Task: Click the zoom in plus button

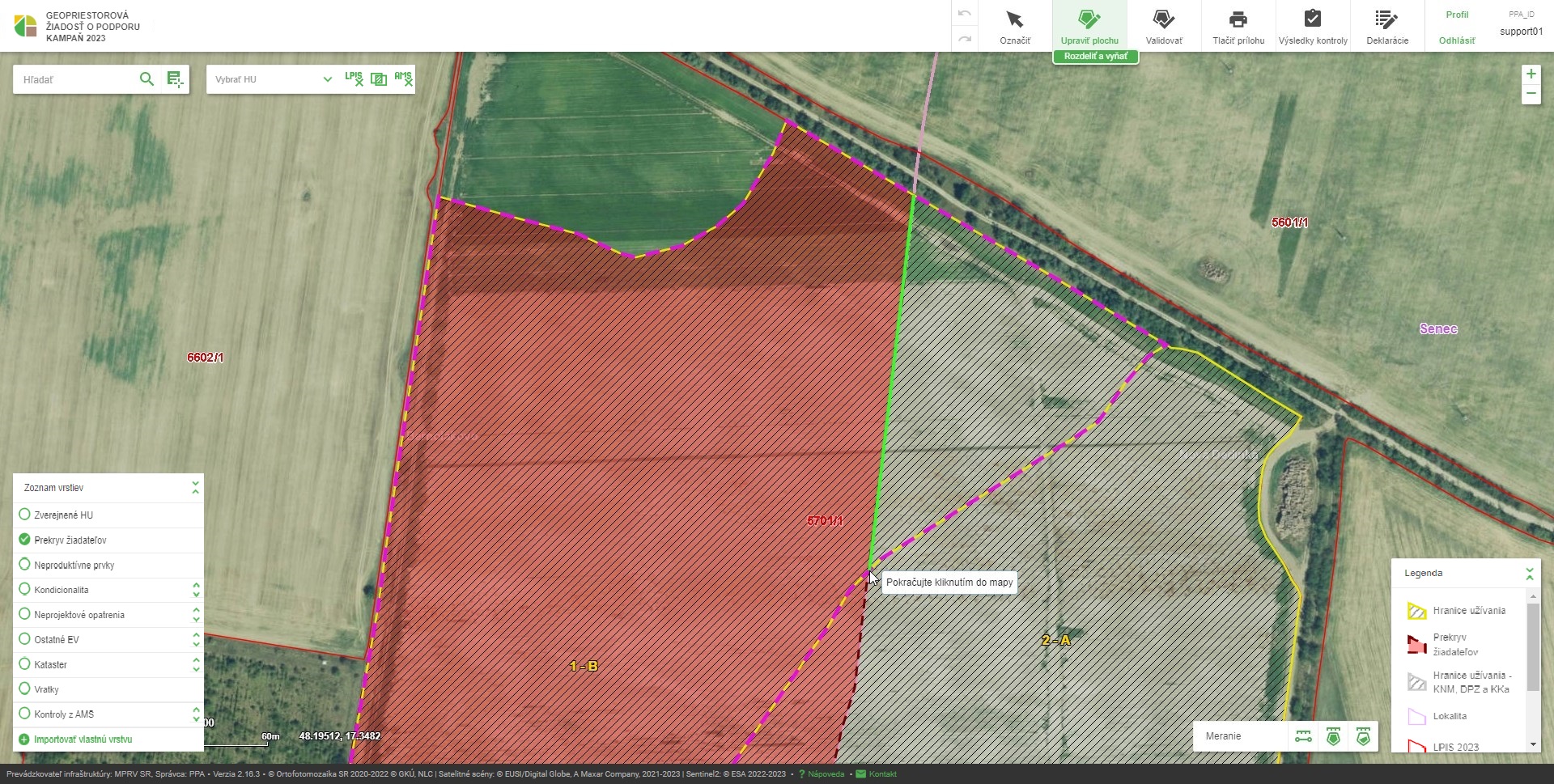Action: point(1531,74)
